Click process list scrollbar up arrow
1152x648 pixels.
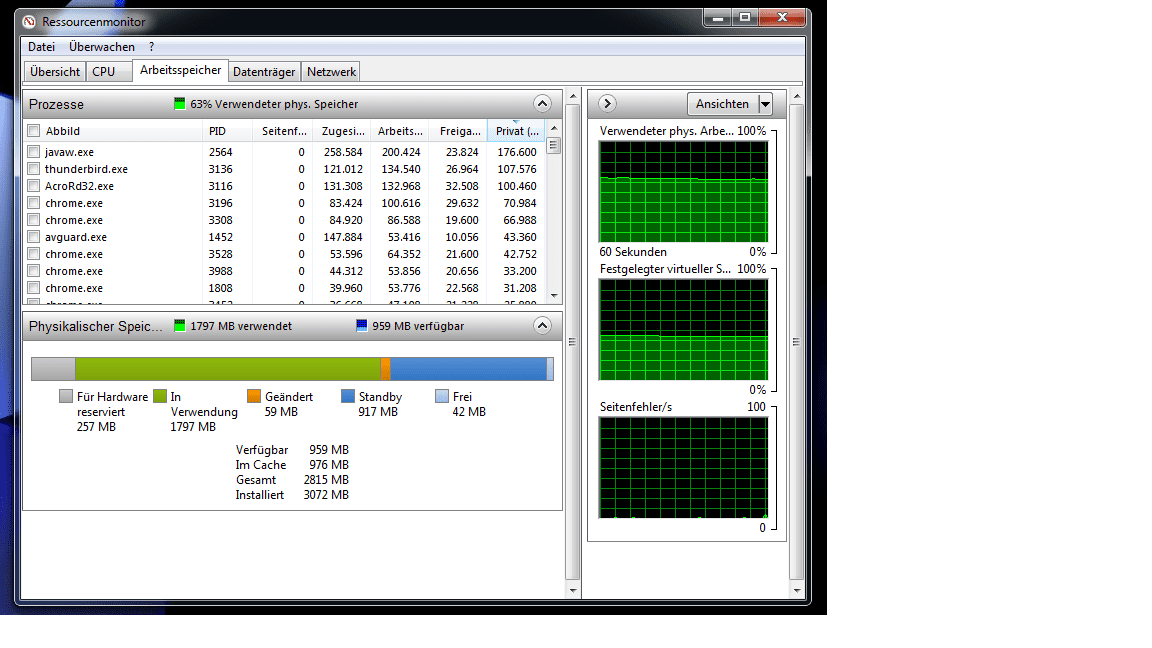point(554,128)
